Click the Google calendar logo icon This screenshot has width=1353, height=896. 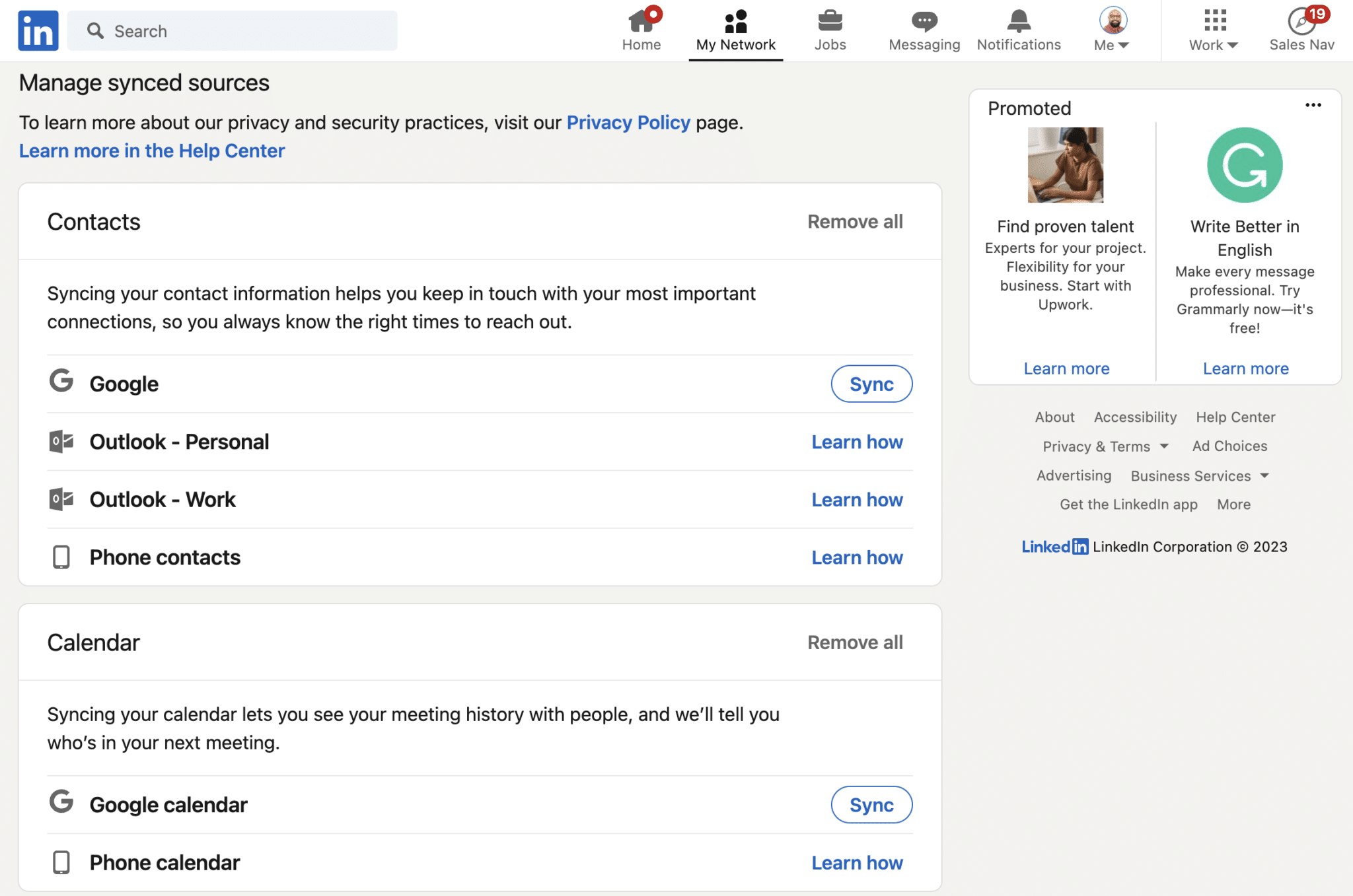61,802
